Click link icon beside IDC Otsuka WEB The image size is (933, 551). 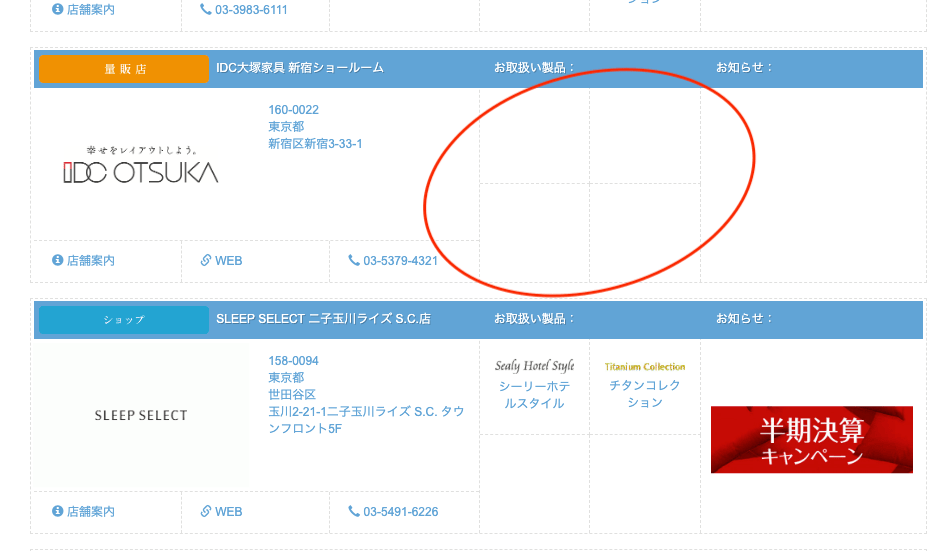point(206,260)
